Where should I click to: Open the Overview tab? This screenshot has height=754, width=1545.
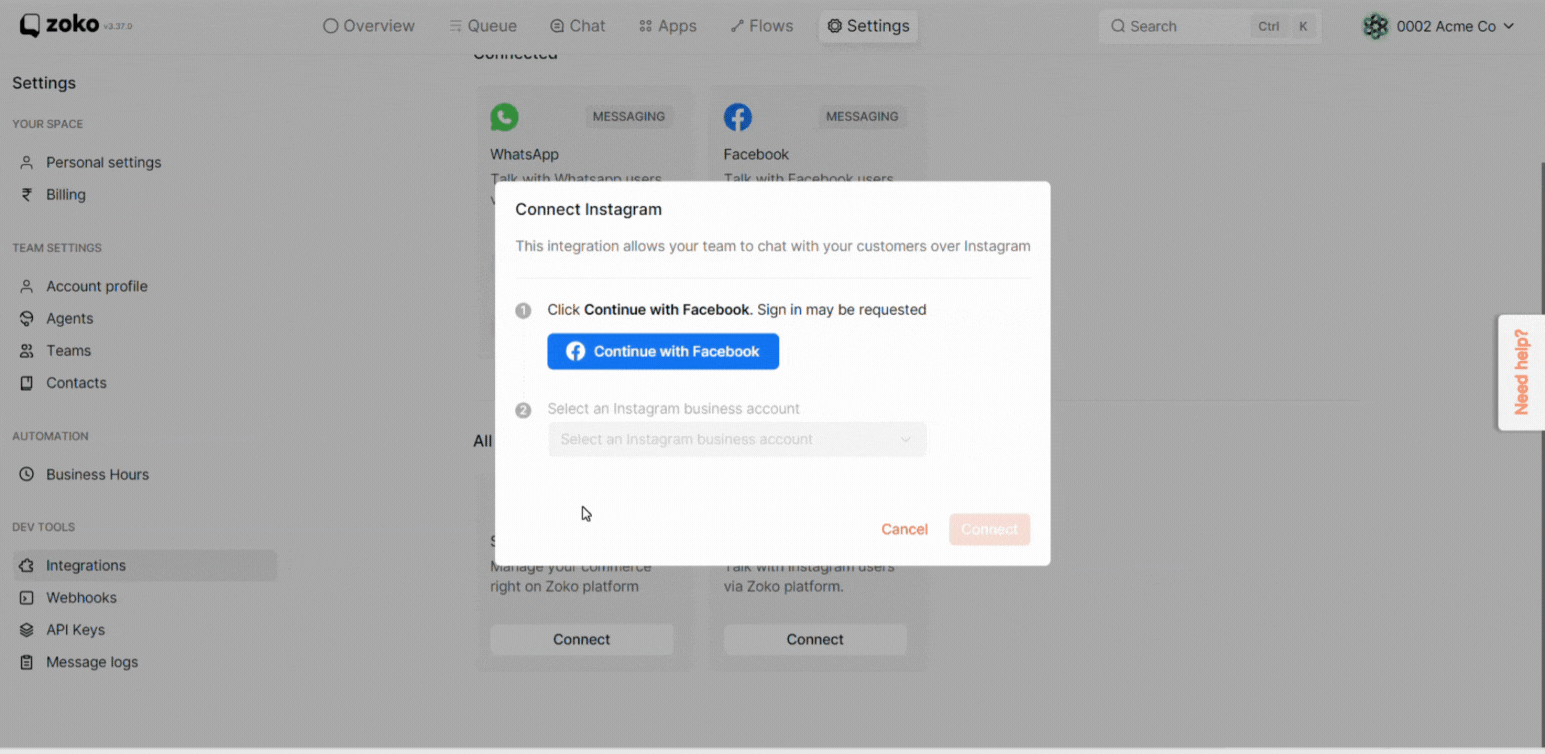pos(369,26)
